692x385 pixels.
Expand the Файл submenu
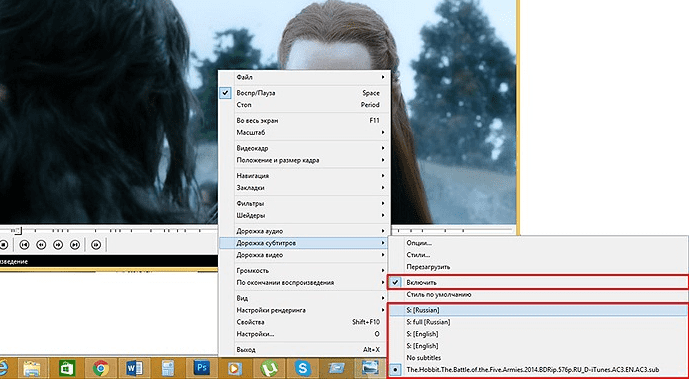pyautogui.click(x=304, y=77)
